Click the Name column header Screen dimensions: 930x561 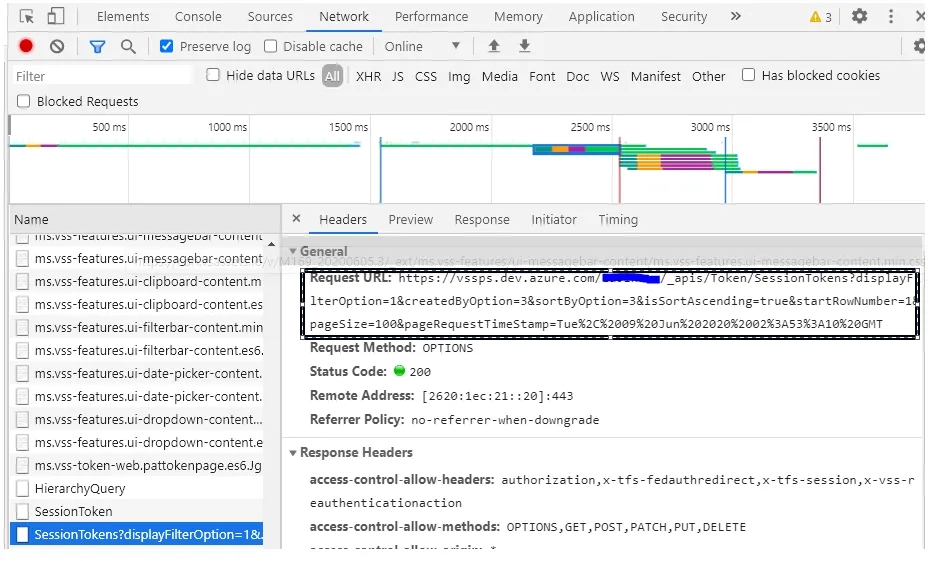pos(145,219)
